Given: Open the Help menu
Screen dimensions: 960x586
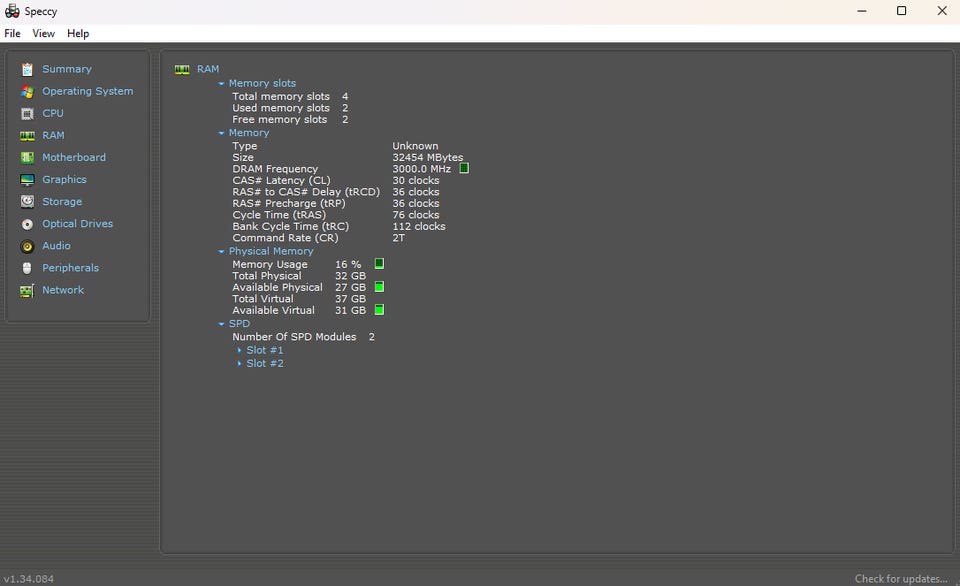Looking at the screenshot, I should point(78,33).
